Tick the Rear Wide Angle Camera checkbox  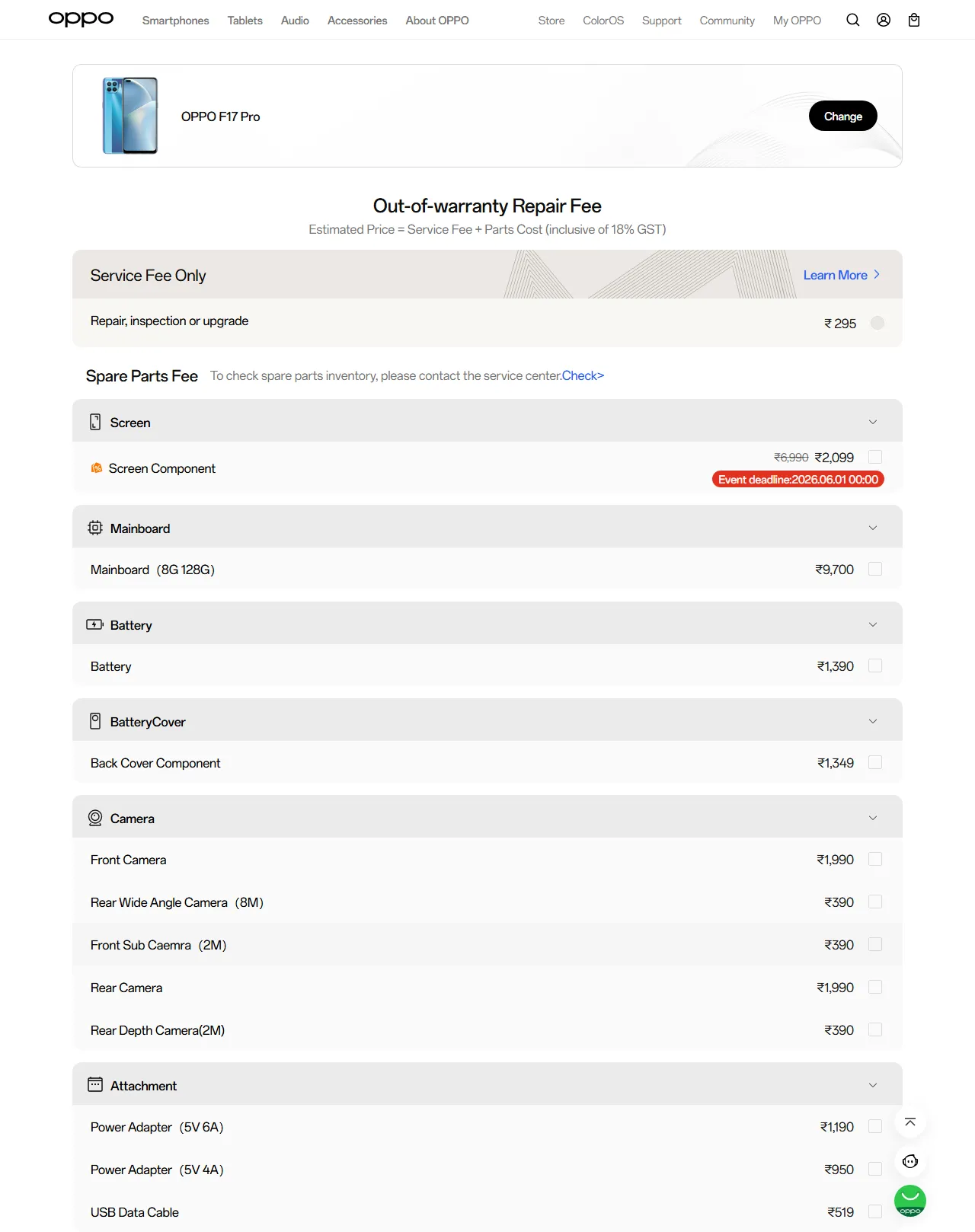pos(875,902)
